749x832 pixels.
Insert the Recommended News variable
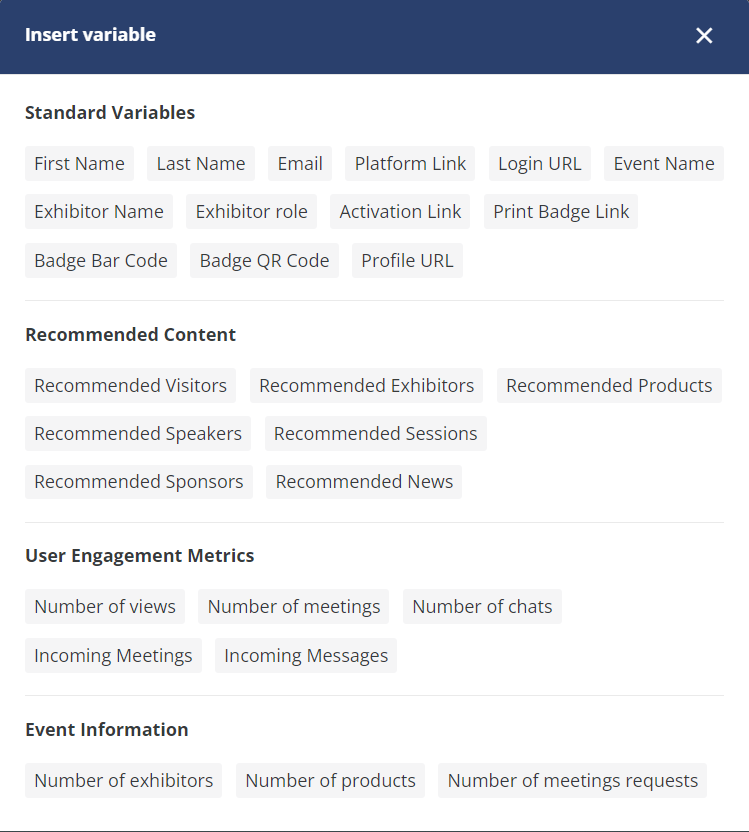coord(364,482)
